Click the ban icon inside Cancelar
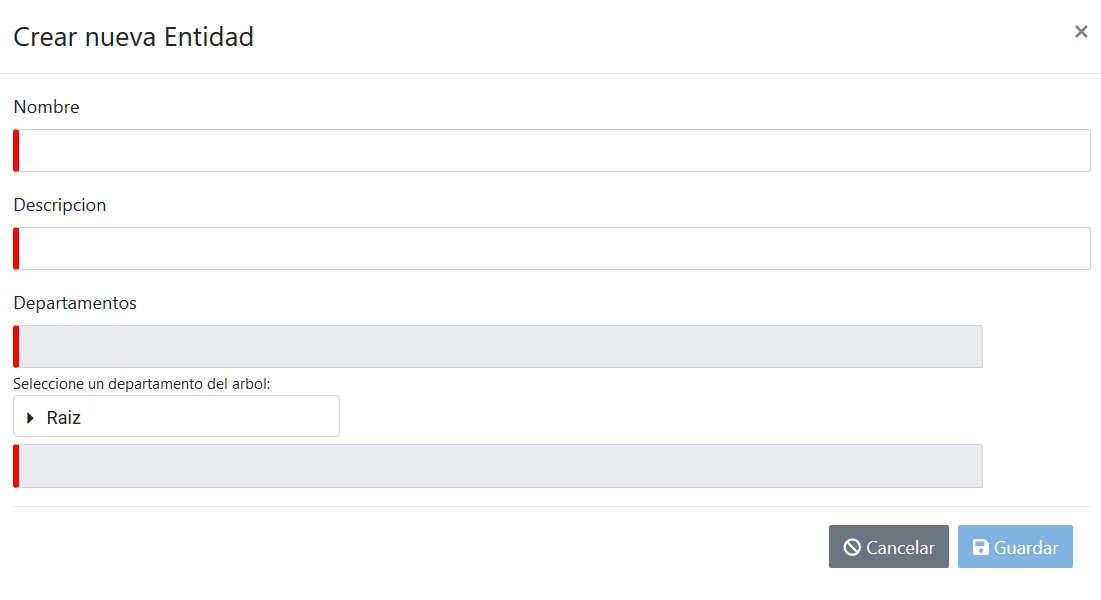 pos(852,547)
